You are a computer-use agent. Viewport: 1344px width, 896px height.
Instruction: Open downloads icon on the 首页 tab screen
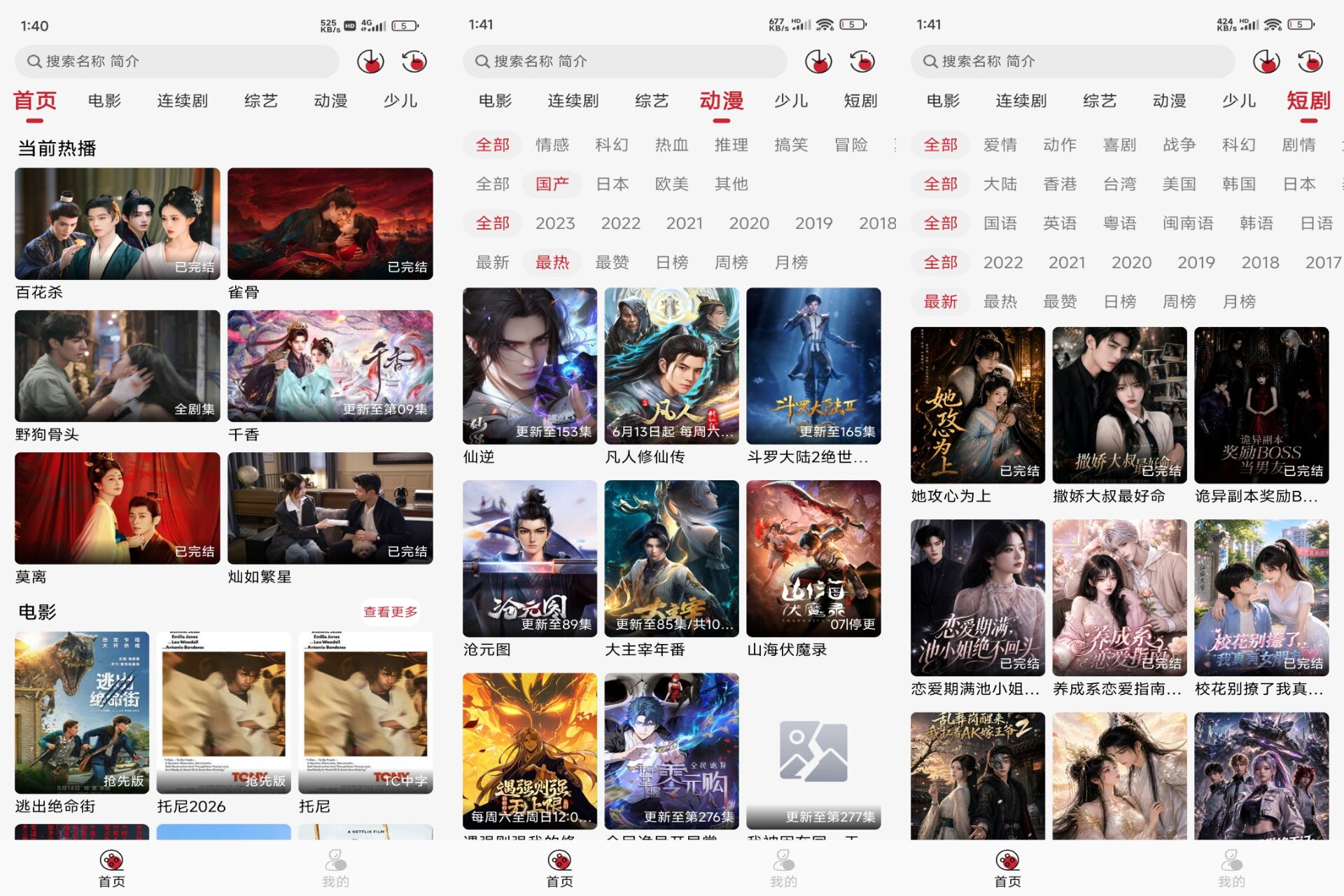(370, 62)
